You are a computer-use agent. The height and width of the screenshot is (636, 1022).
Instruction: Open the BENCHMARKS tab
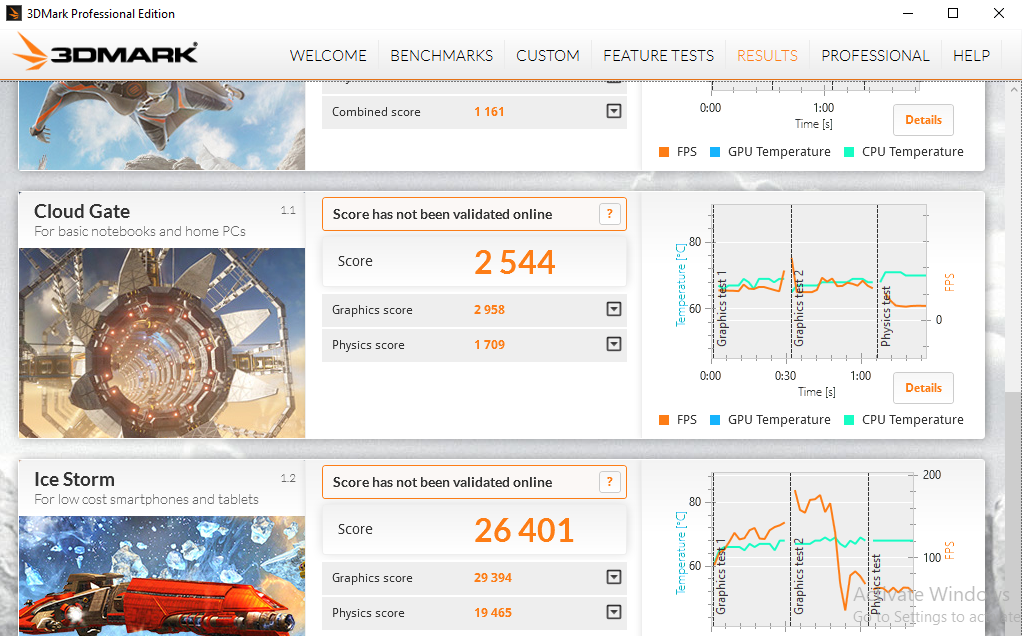click(441, 56)
